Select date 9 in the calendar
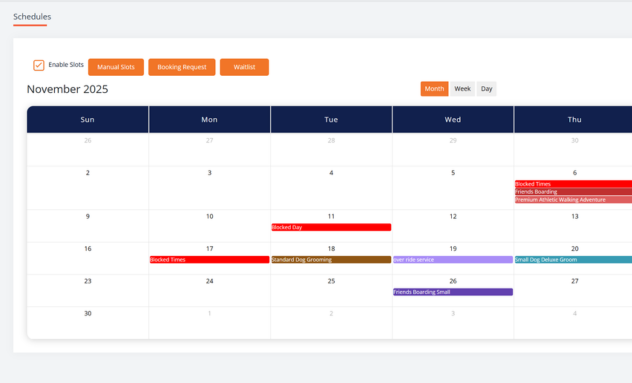632x383 pixels. click(87, 216)
